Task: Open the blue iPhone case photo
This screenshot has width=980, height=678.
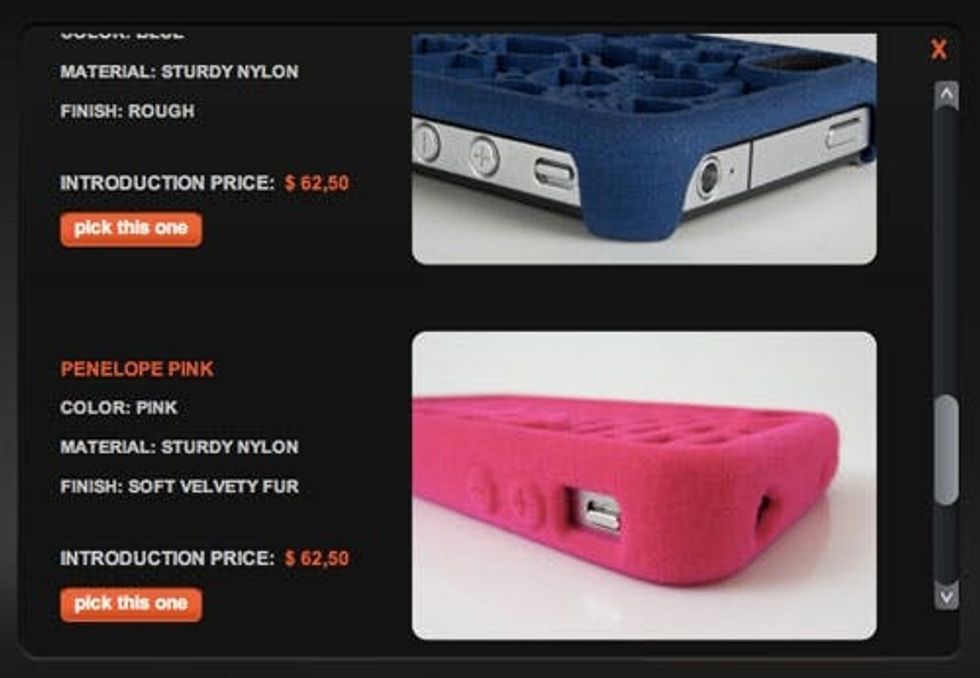Action: point(644,149)
